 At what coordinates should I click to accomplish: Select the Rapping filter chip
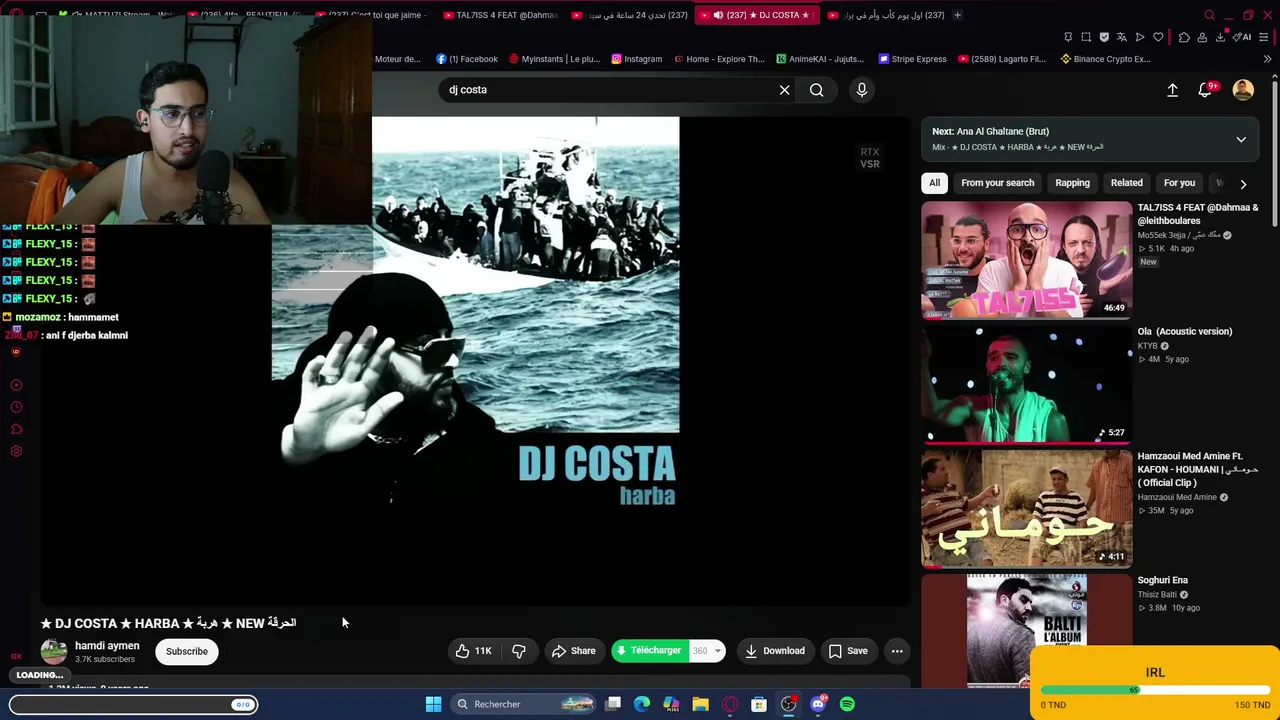pyautogui.click(x=1072, y=183)
